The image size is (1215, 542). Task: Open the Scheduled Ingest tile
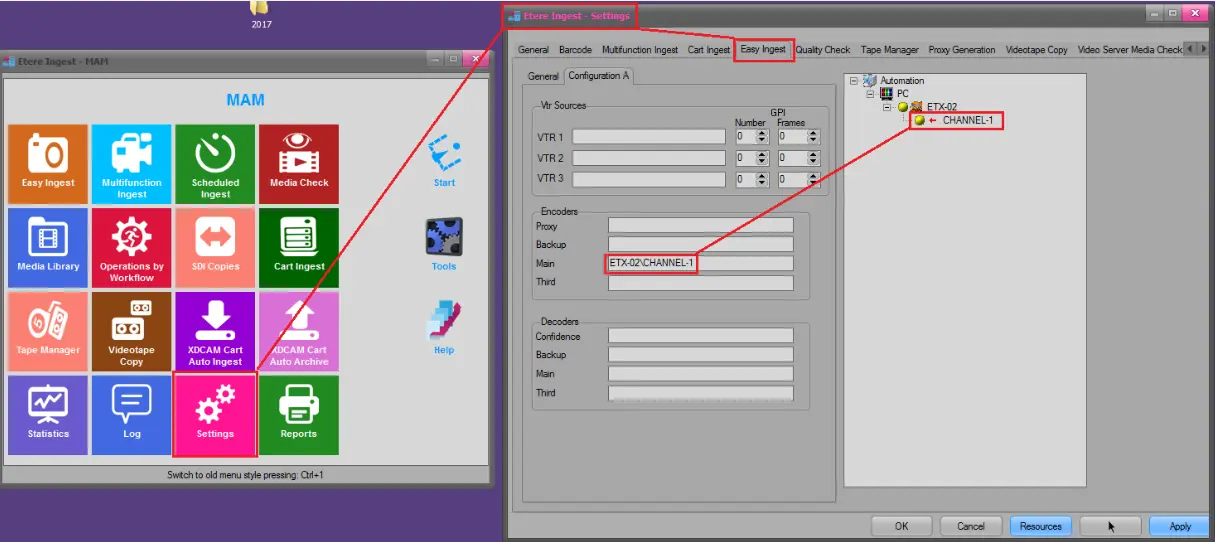215,164
